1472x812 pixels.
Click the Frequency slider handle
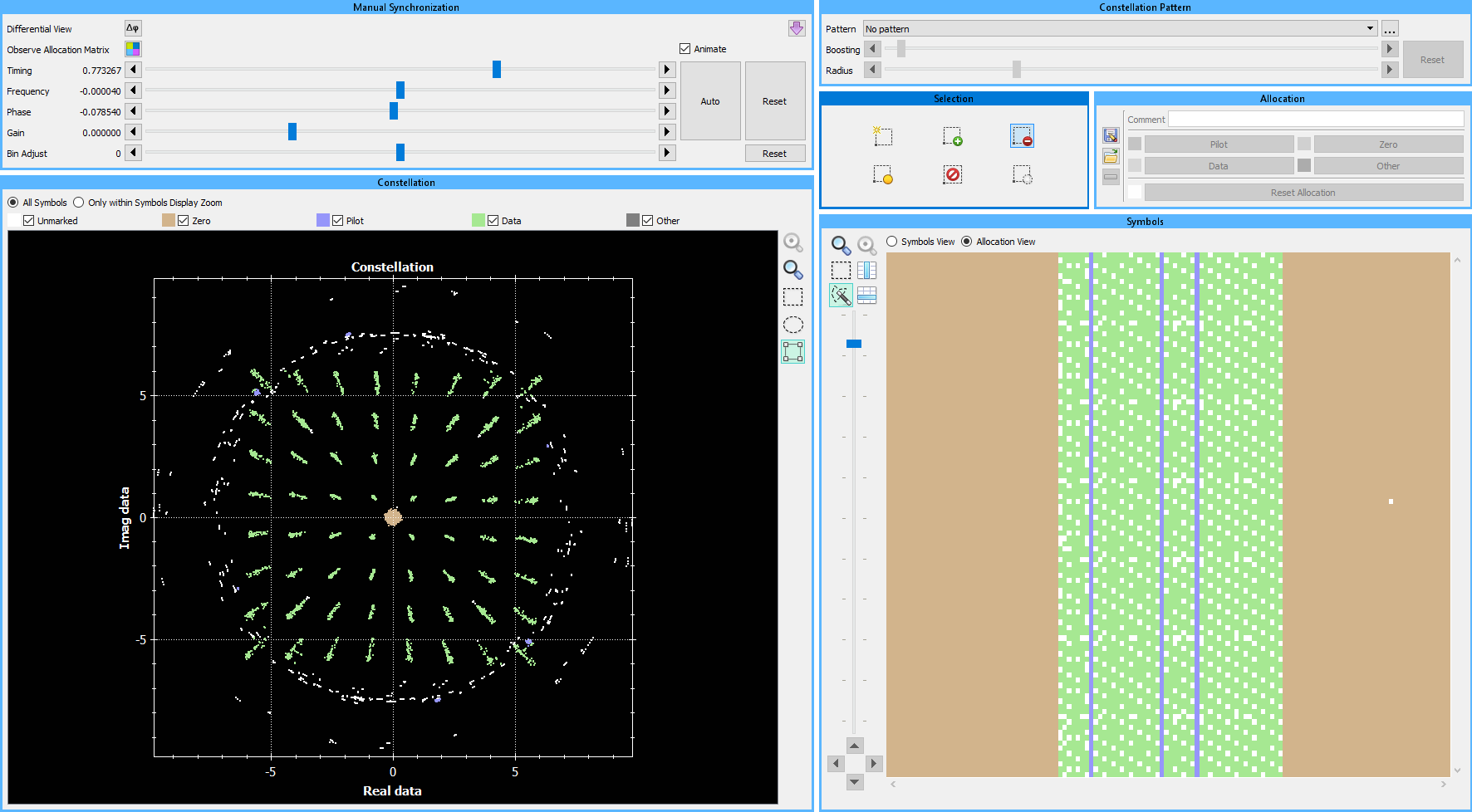(x=400, y=90)
